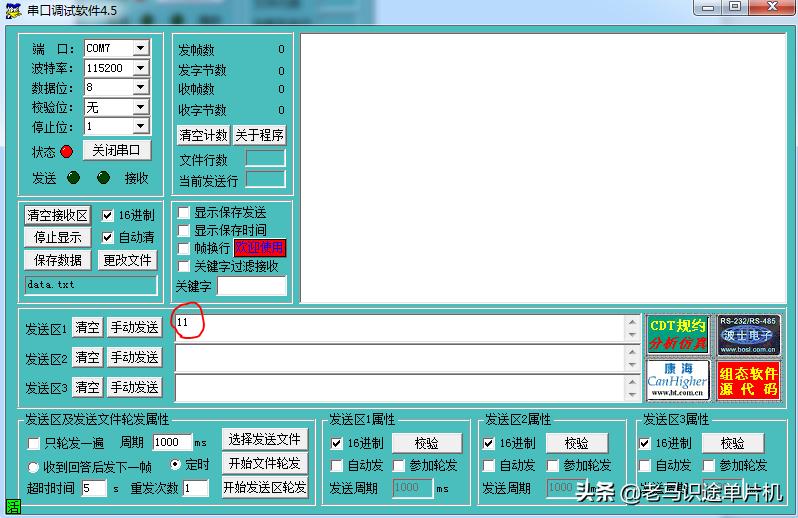
Task: Select the 收到回答后发下一帧 radio button
Action: pos(33,467)
